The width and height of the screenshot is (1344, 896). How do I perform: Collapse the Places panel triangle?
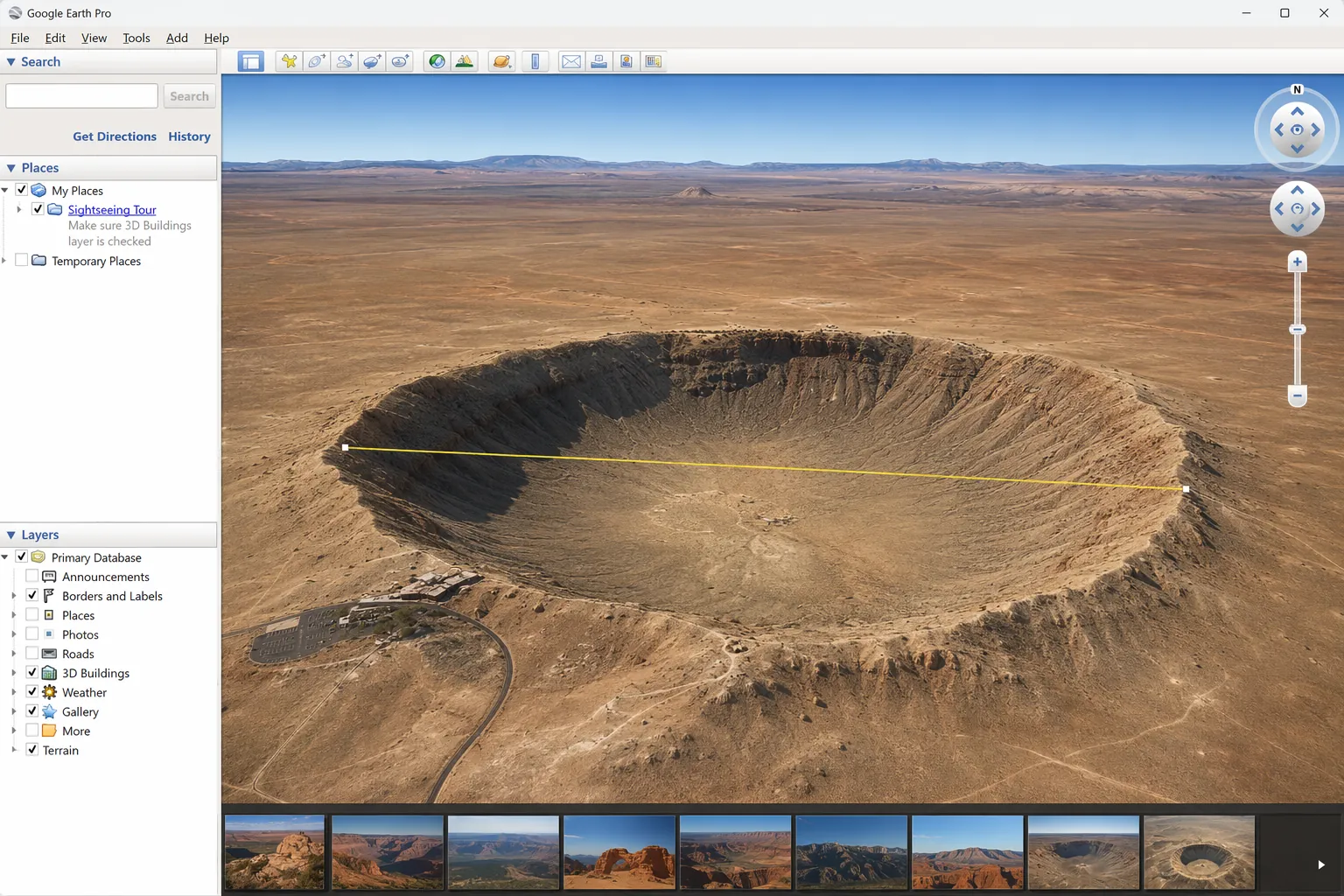point(10,168)
